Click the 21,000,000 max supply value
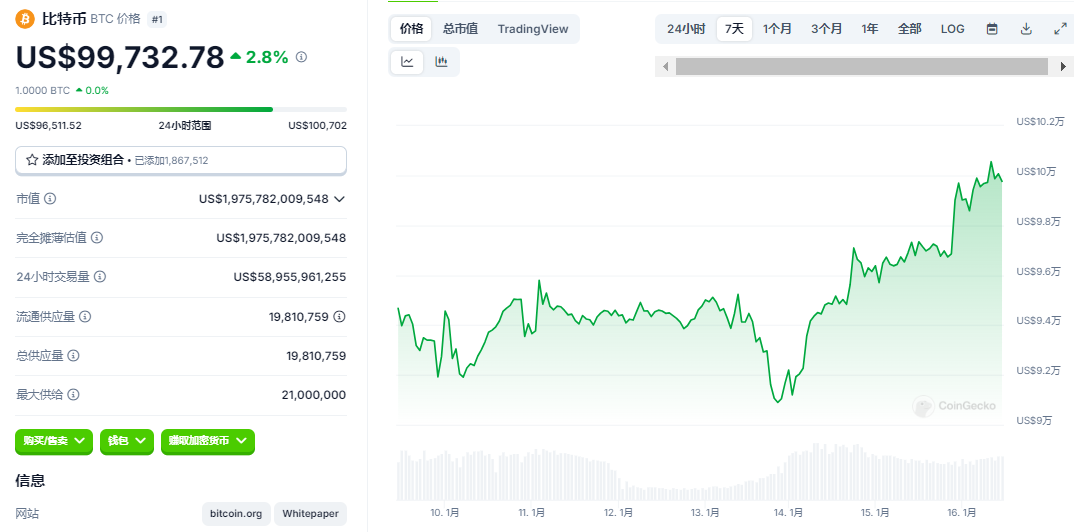This screenshot has width=1080, height=532. (314, 395)
